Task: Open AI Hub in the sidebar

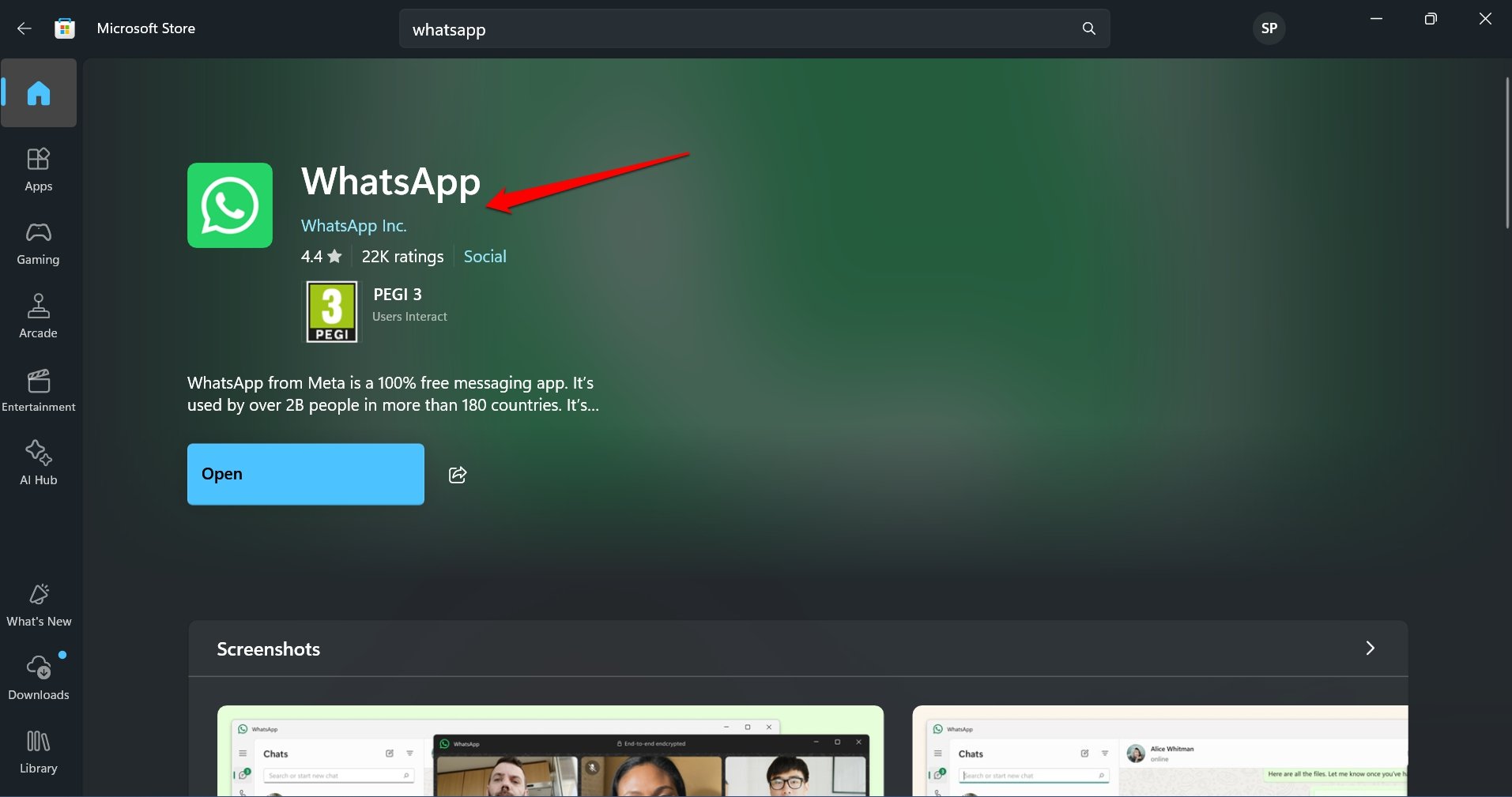Action: tap(39, 463)
